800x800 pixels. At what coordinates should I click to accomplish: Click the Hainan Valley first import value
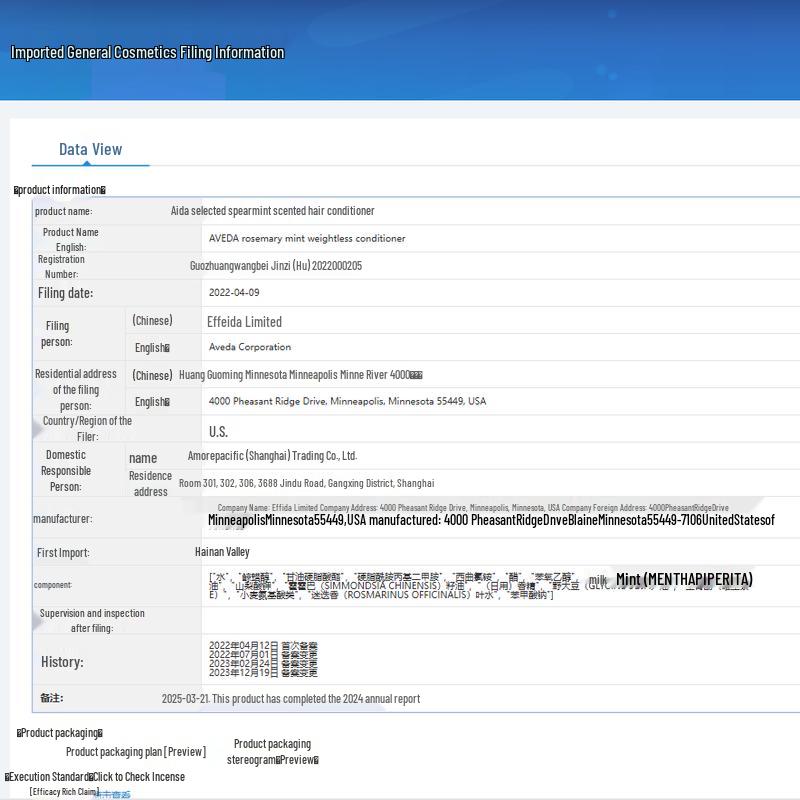point(222,552)
